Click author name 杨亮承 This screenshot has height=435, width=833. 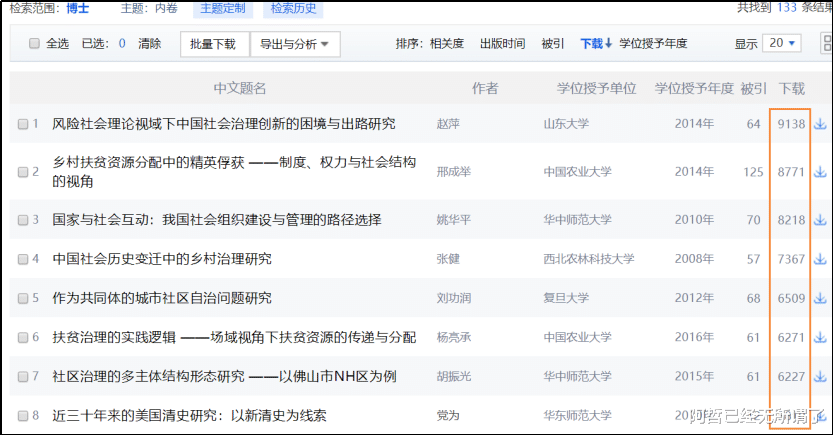click(x=454, y=337)
